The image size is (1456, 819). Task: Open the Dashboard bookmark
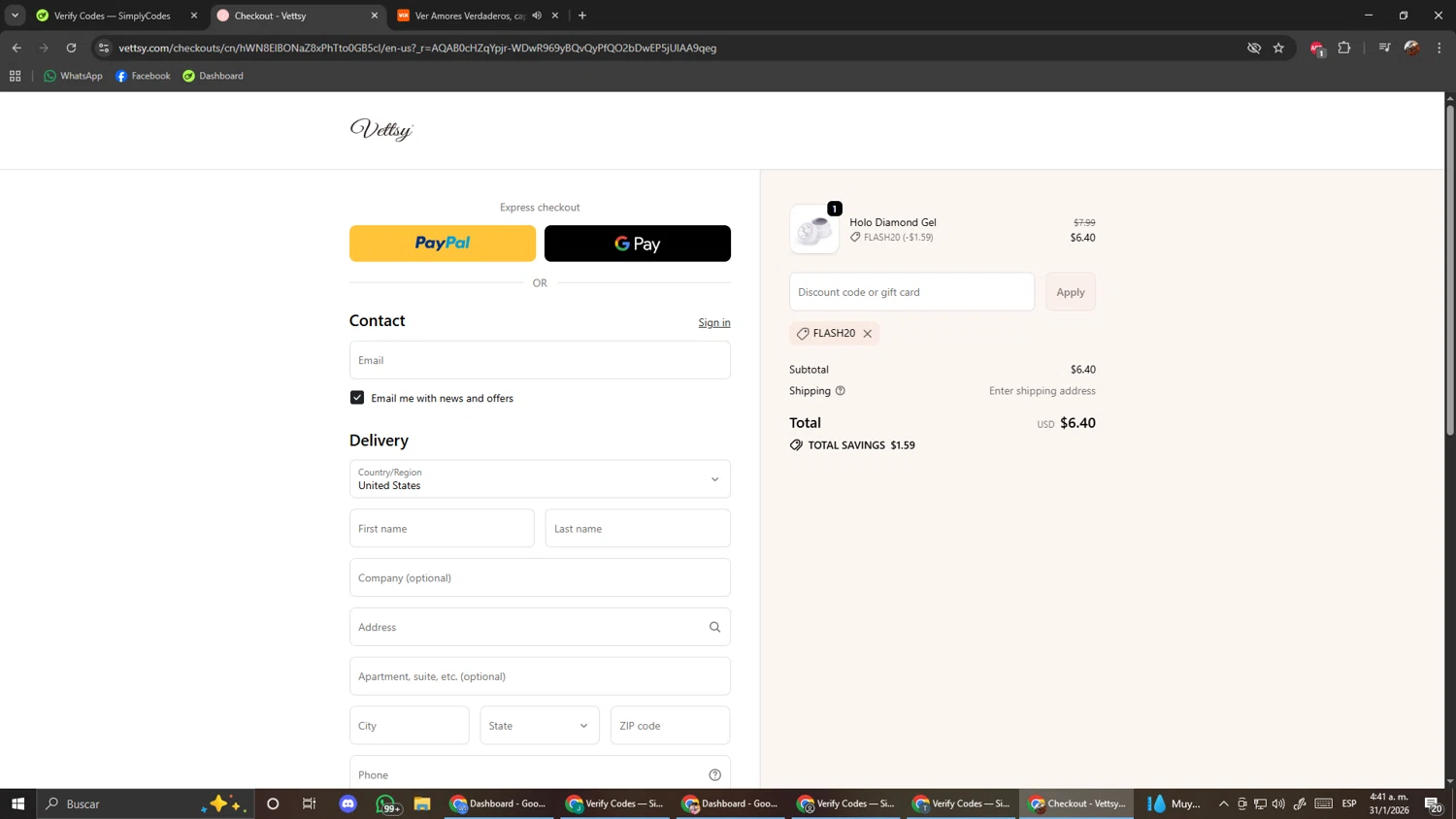point(214,76)
